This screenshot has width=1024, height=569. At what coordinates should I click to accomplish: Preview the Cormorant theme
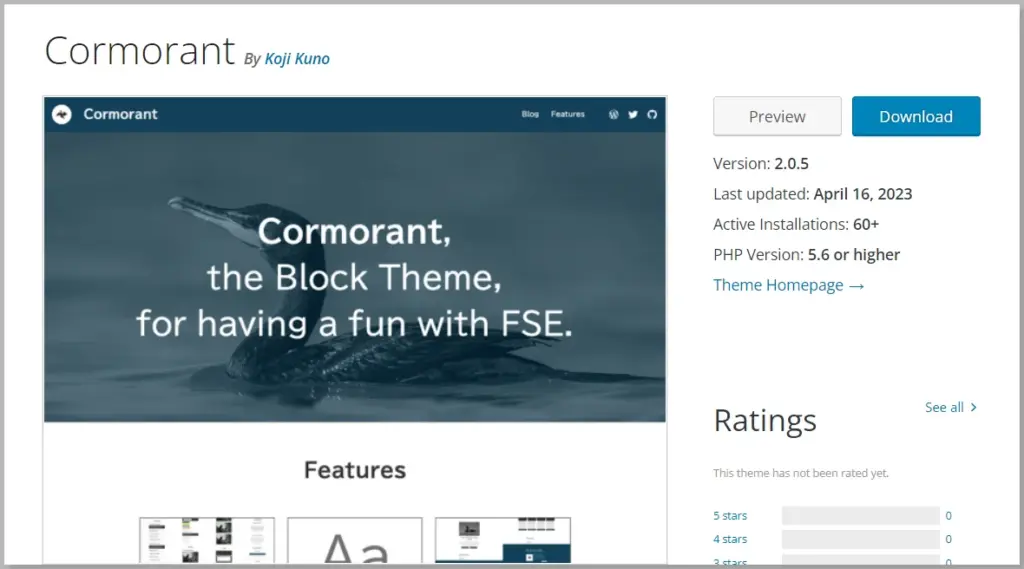[x=777, y=116]
